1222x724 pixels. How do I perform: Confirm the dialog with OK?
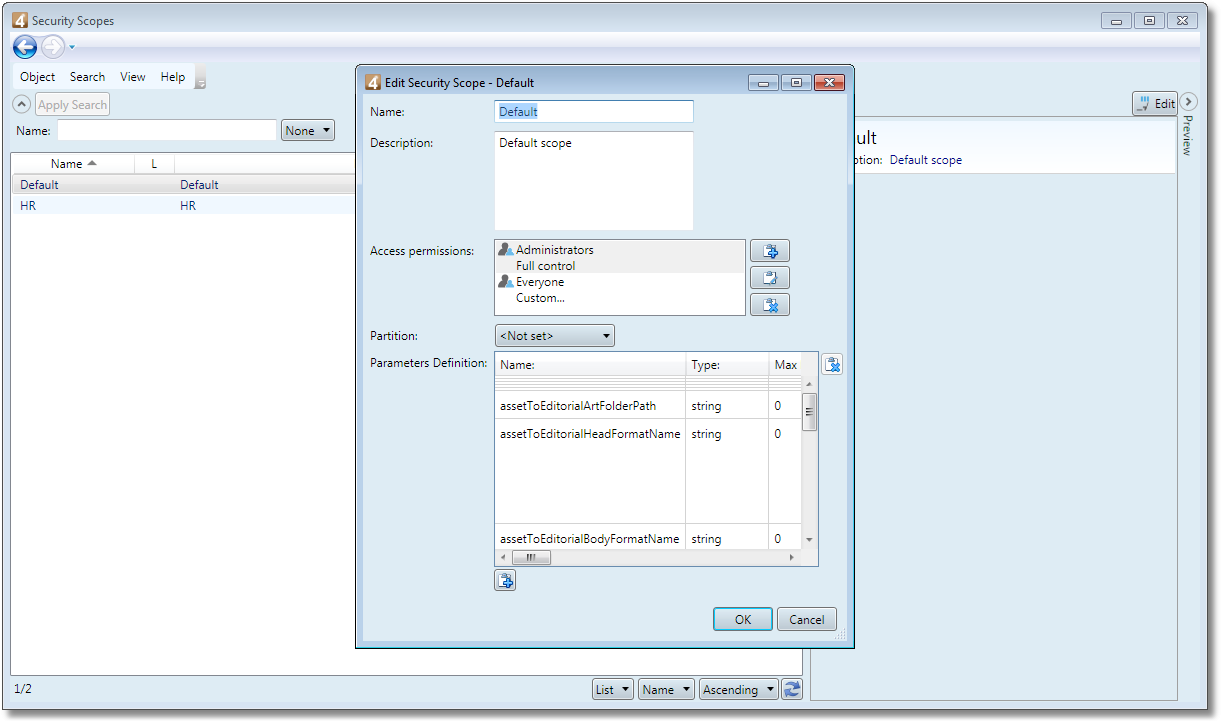[743, 619]
